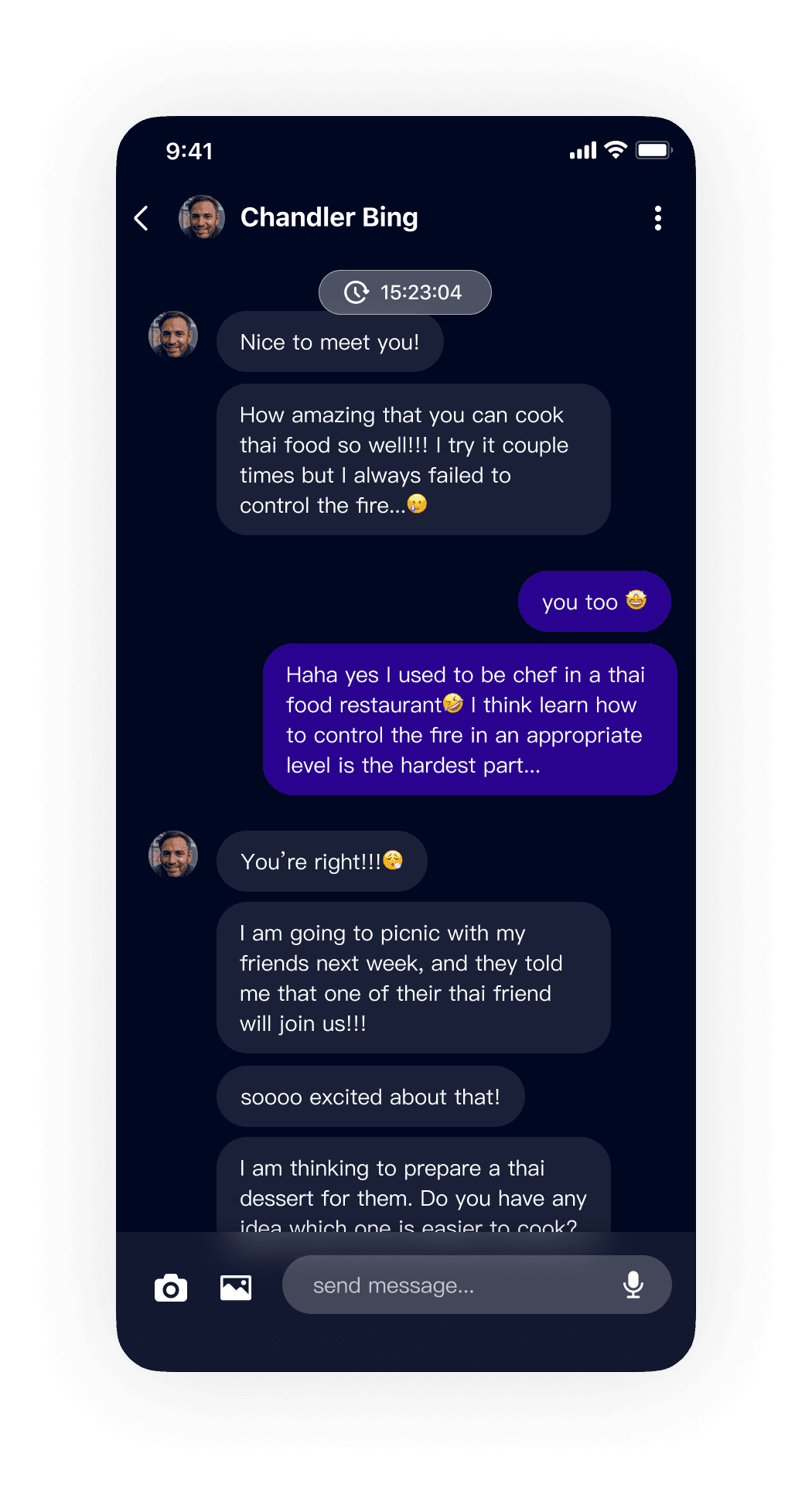
Task: Tap the back arrow in chat header
Action: point(141,218)
